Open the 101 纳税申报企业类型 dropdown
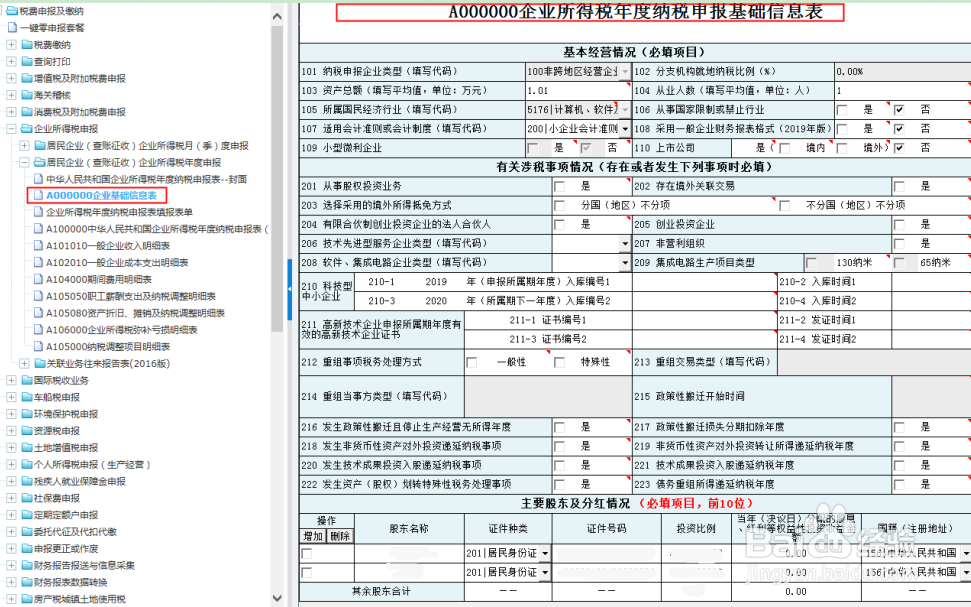 tap(625, 72)
